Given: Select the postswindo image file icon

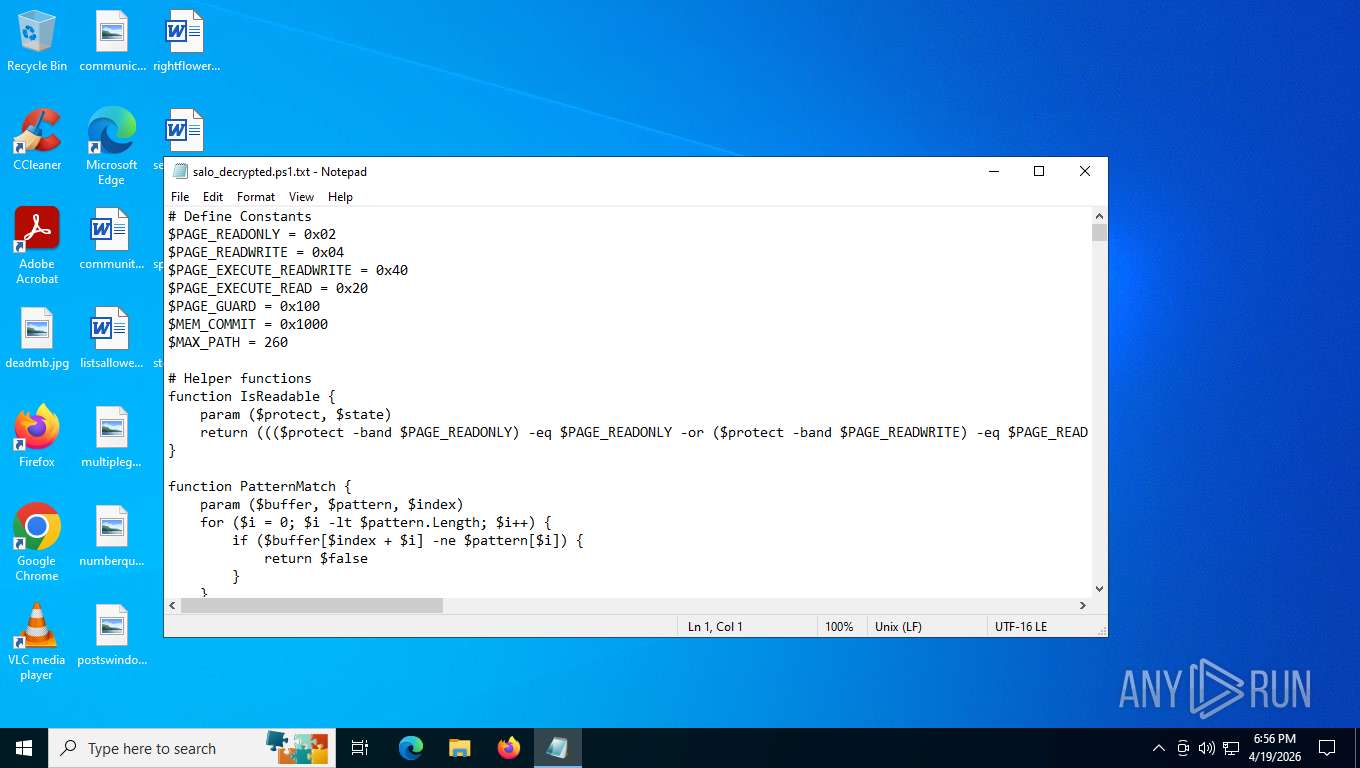Looking at the screenshot, I should (x=111, y=635).
